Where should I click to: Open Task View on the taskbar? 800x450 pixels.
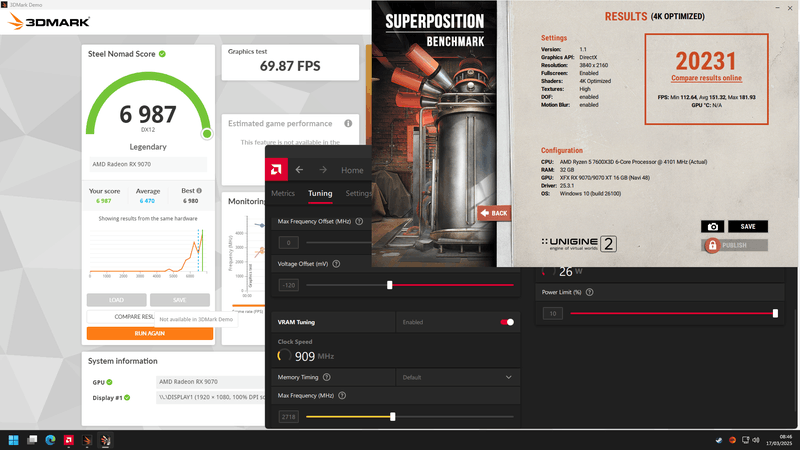pyautogui.click(x=32, y=440)
